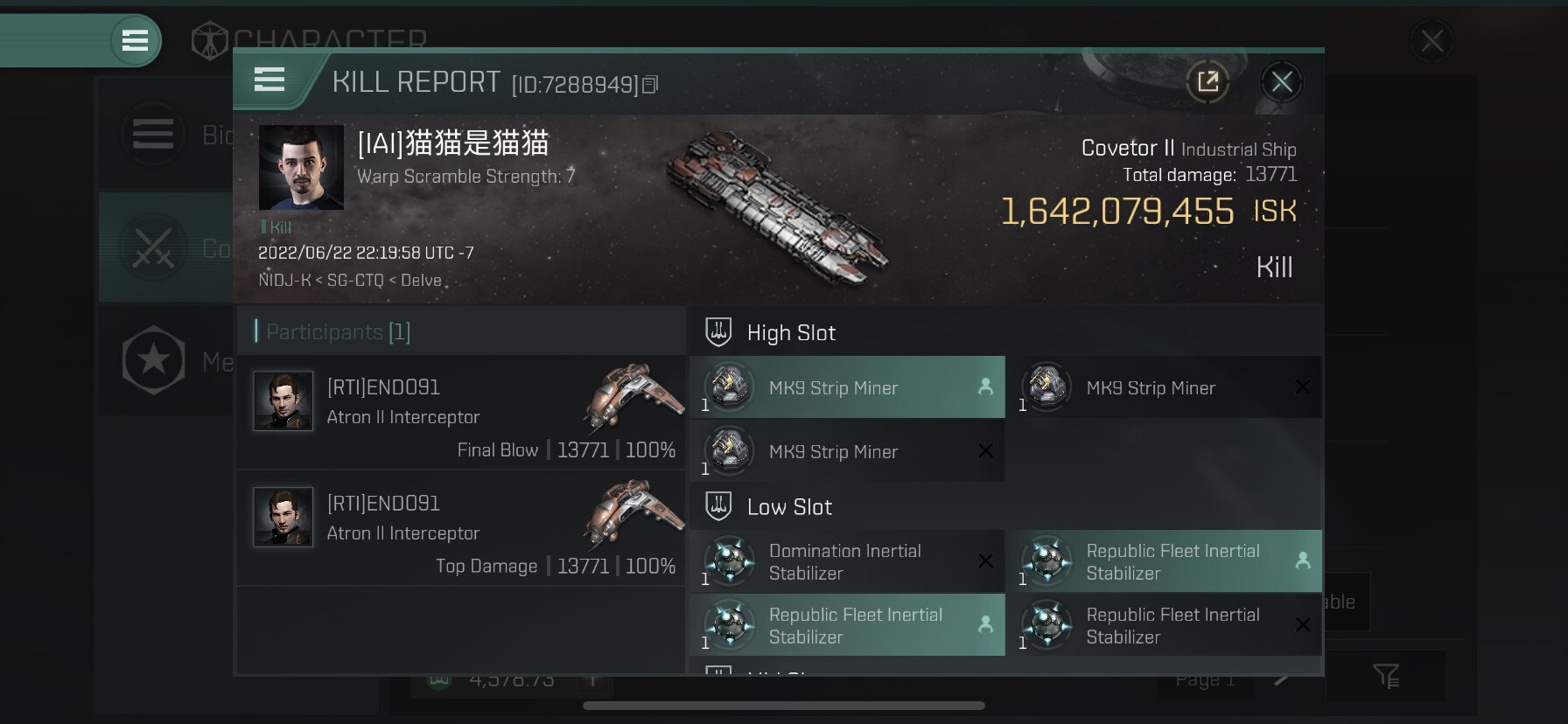Select the Republic Fleet Inertial Stabilizer beside Domination
1568x724 pixels.
[1164, 561]
